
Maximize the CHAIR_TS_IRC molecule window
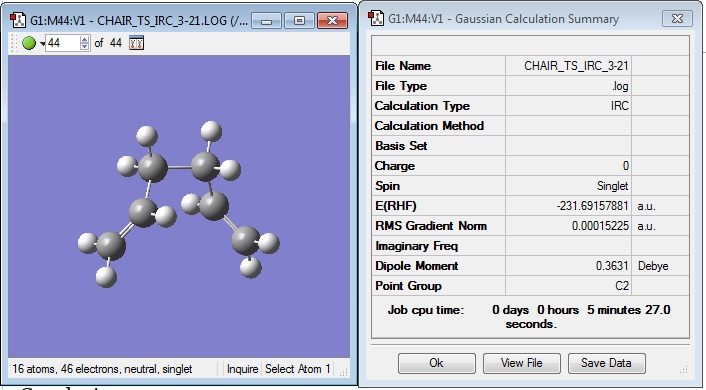point(299,20)
